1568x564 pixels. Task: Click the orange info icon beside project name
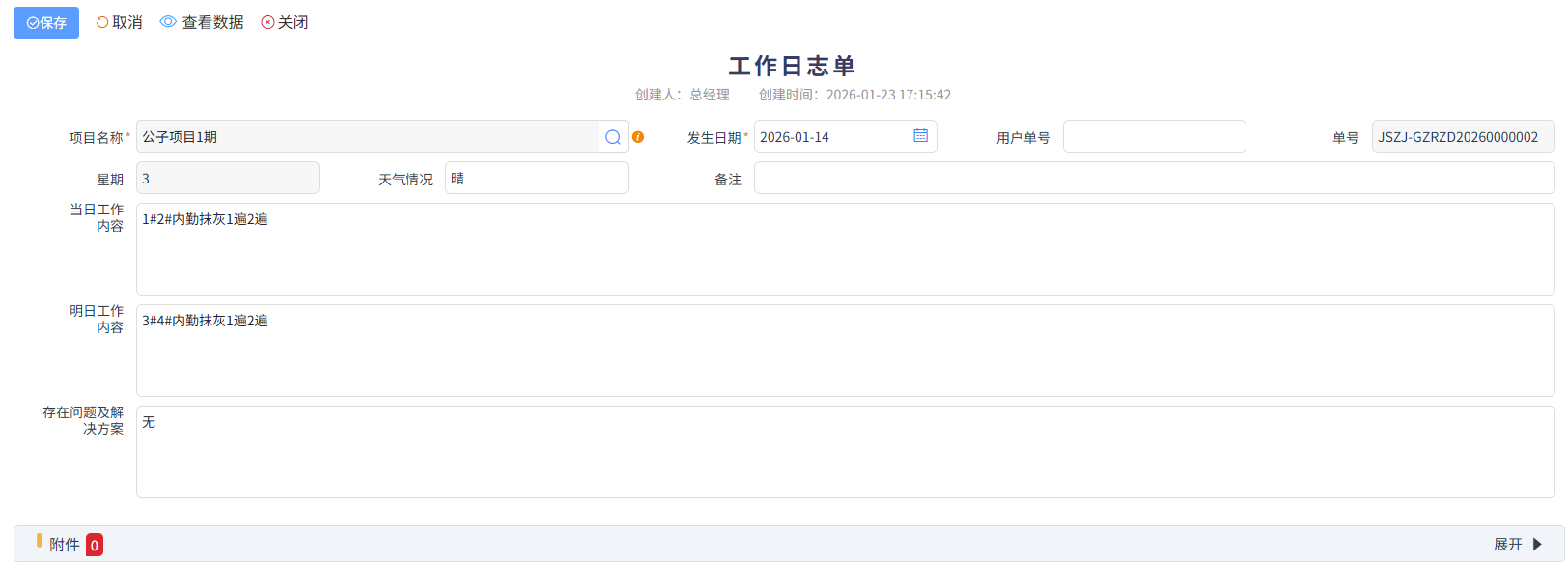click(x=638, y=137)
